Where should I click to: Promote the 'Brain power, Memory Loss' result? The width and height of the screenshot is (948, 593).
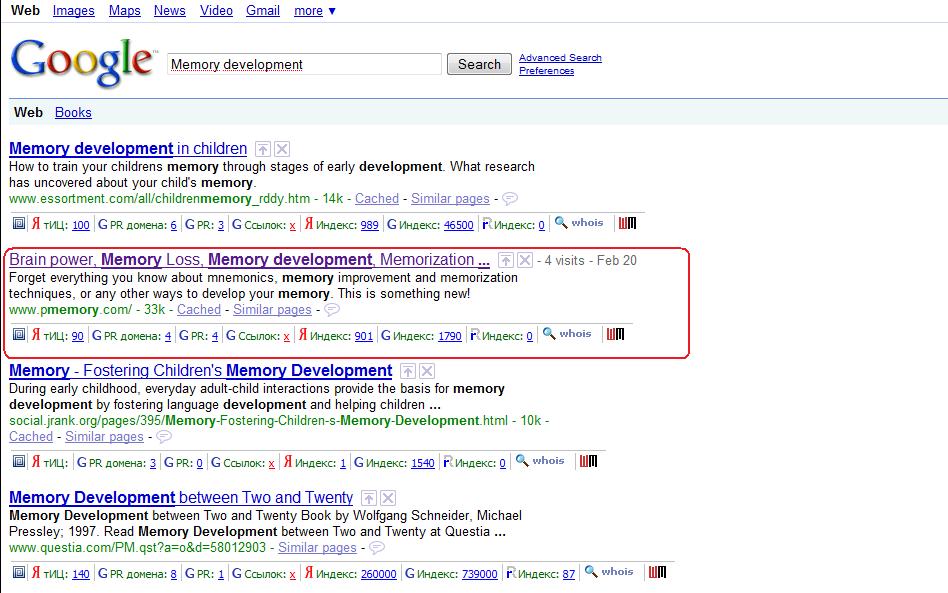pos(505,260)
